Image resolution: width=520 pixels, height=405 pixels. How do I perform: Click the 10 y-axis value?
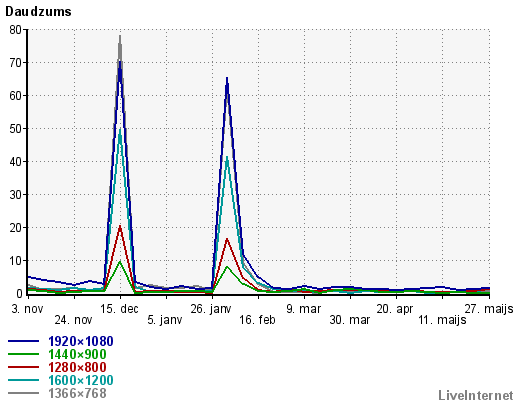tap(16, 261)
